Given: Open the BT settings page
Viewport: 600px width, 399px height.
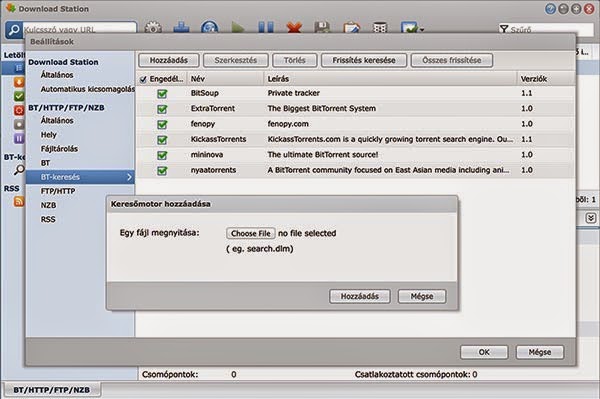Looking at the screenshot, I should (x=45, y=163).
